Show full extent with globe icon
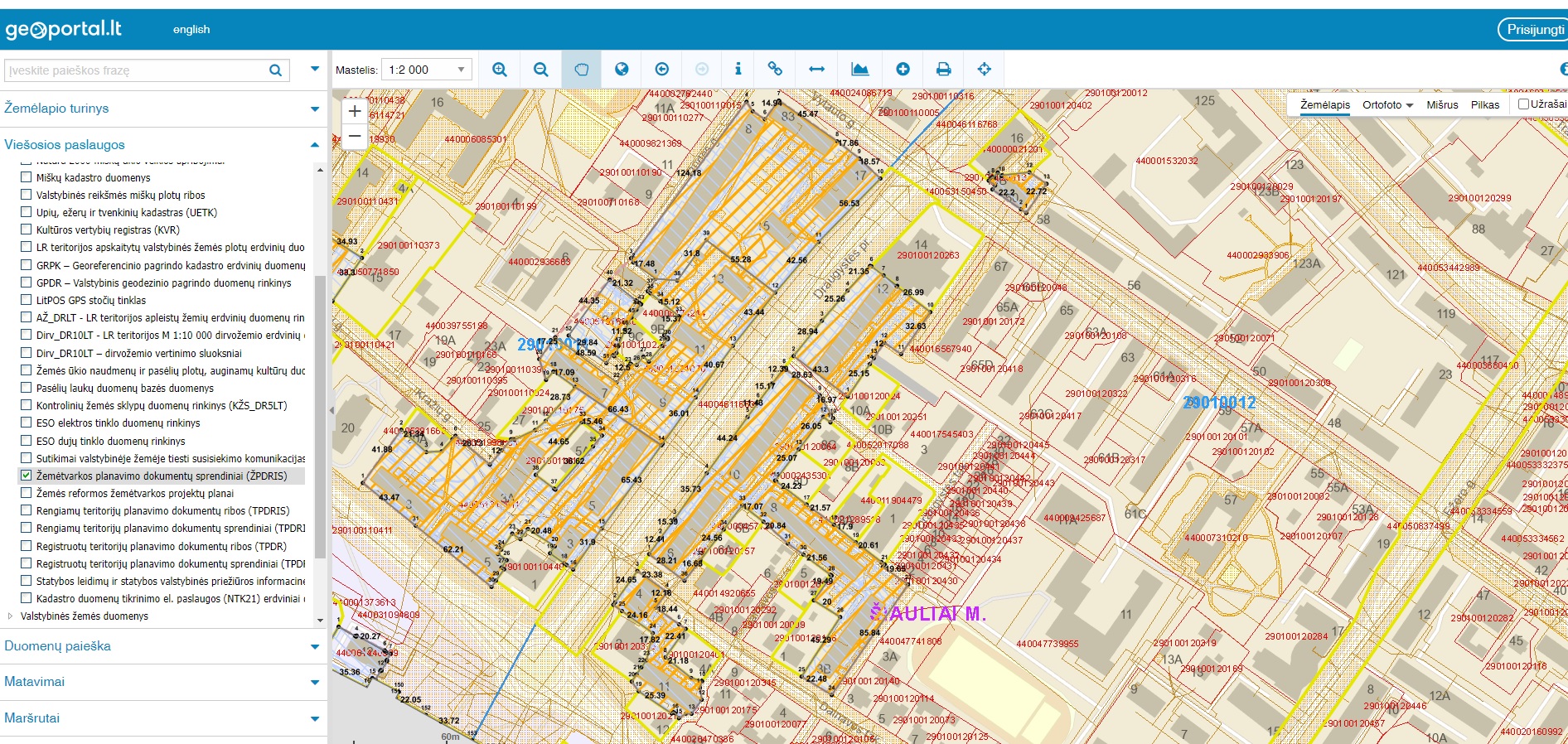 coord(622,70)
